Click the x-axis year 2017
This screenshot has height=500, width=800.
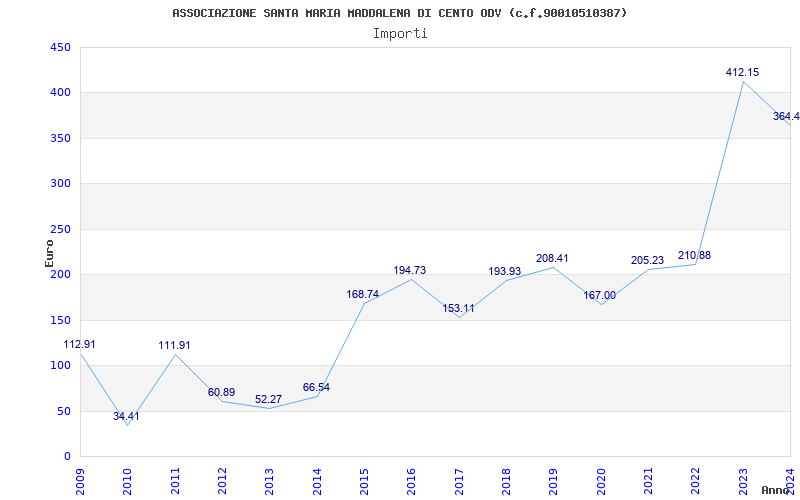point(459,481)
